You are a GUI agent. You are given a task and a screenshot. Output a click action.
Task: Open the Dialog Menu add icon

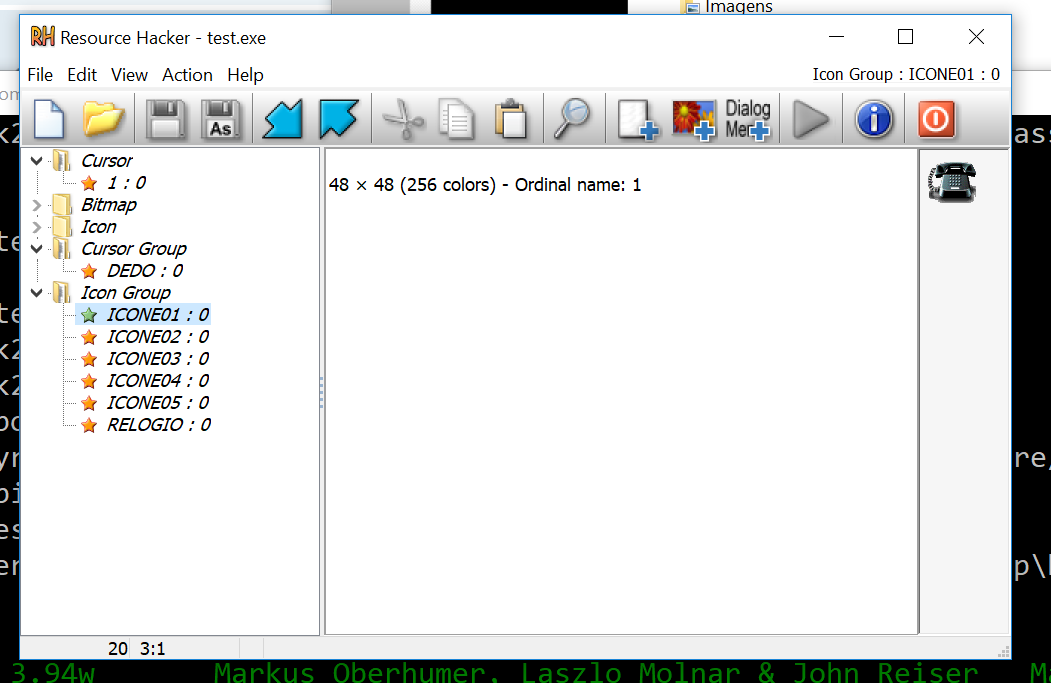coord(747,120)
